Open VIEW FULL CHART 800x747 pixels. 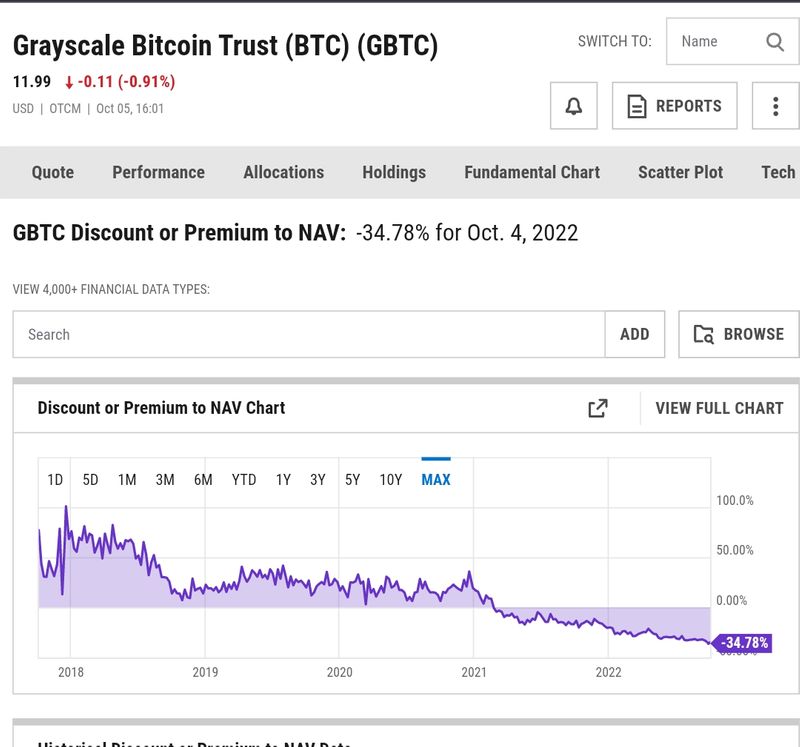(x=716, y=408)
